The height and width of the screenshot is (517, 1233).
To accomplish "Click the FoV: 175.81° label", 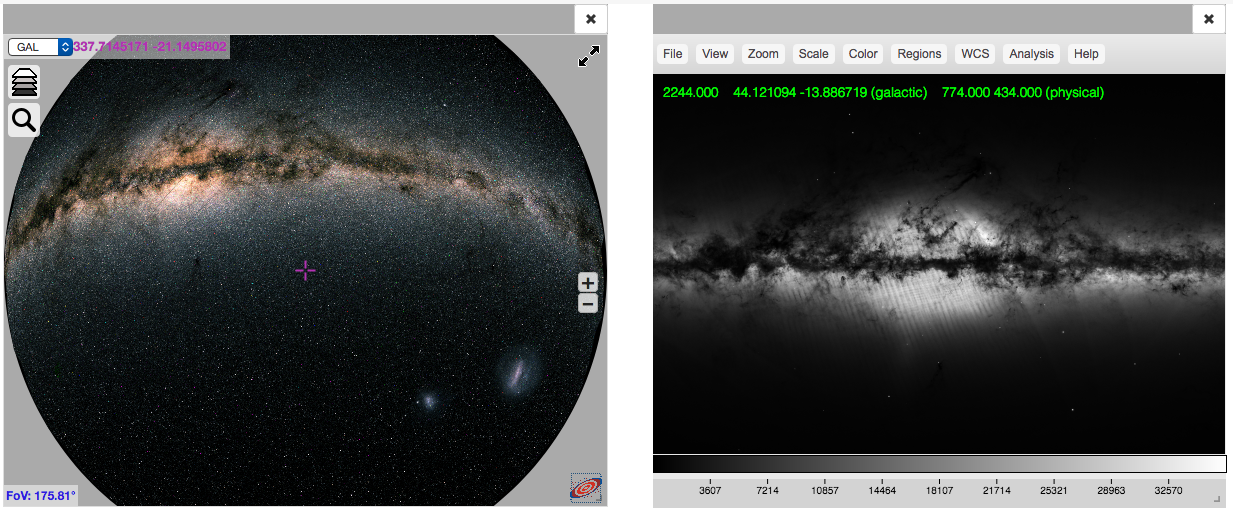I will pos(41,495).
